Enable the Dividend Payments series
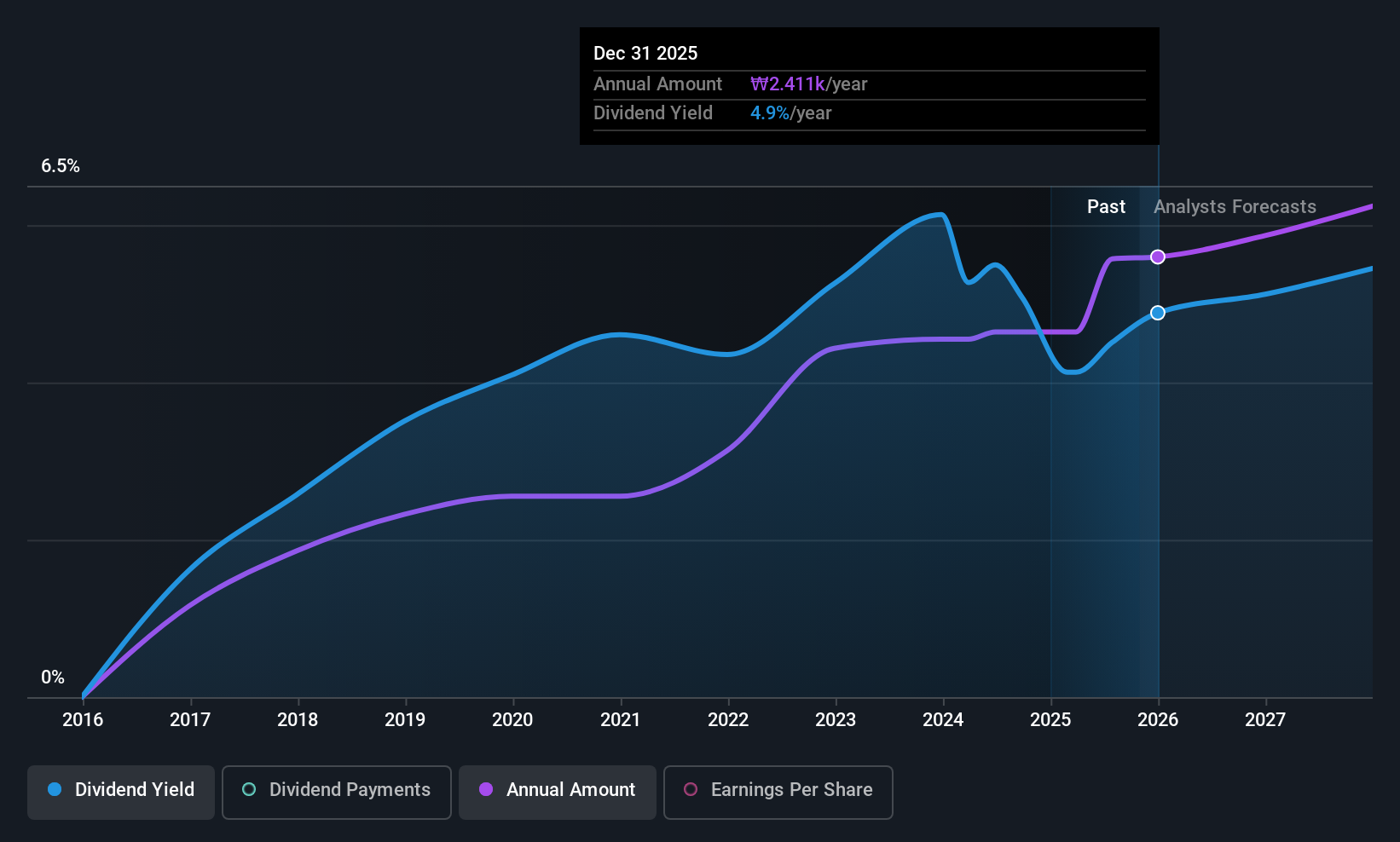1400x842 pixels. pyautogui.click(x=337, y=792)
